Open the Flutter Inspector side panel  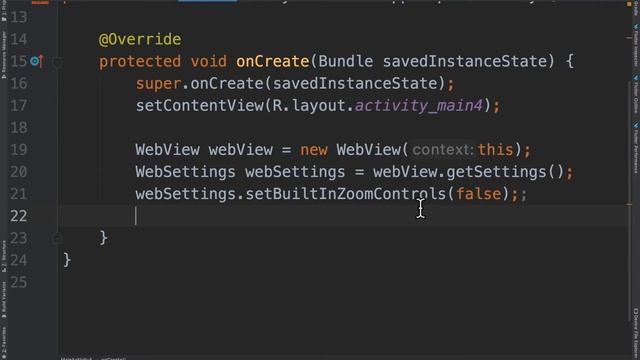click(x=636, y=45)
